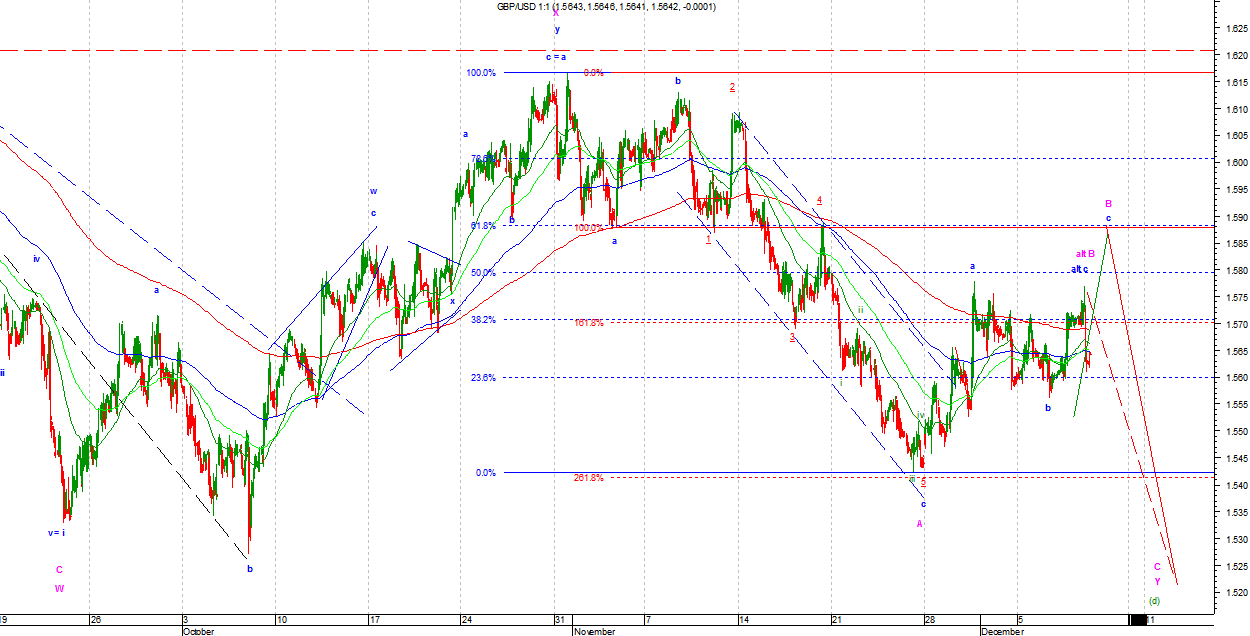
Task: Click the red underlined wave 2 label
Action: (x=732, y=87)
